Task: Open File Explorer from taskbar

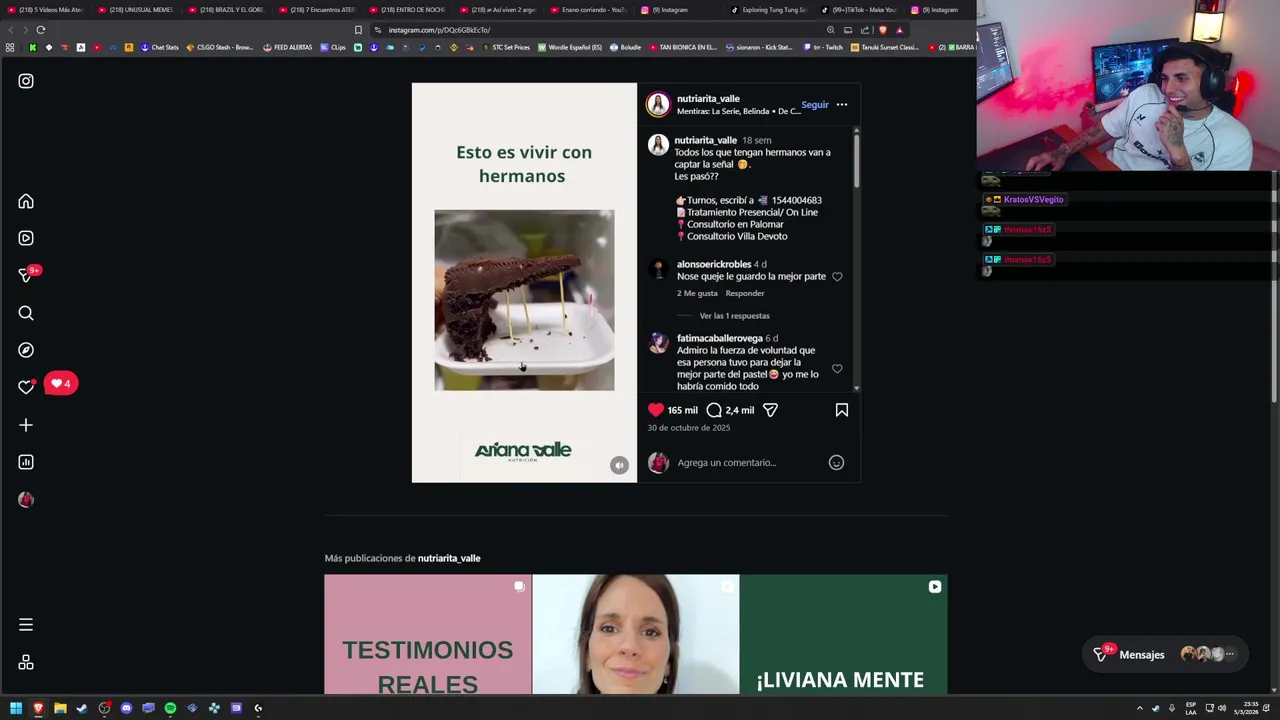Action: point(60,708)
